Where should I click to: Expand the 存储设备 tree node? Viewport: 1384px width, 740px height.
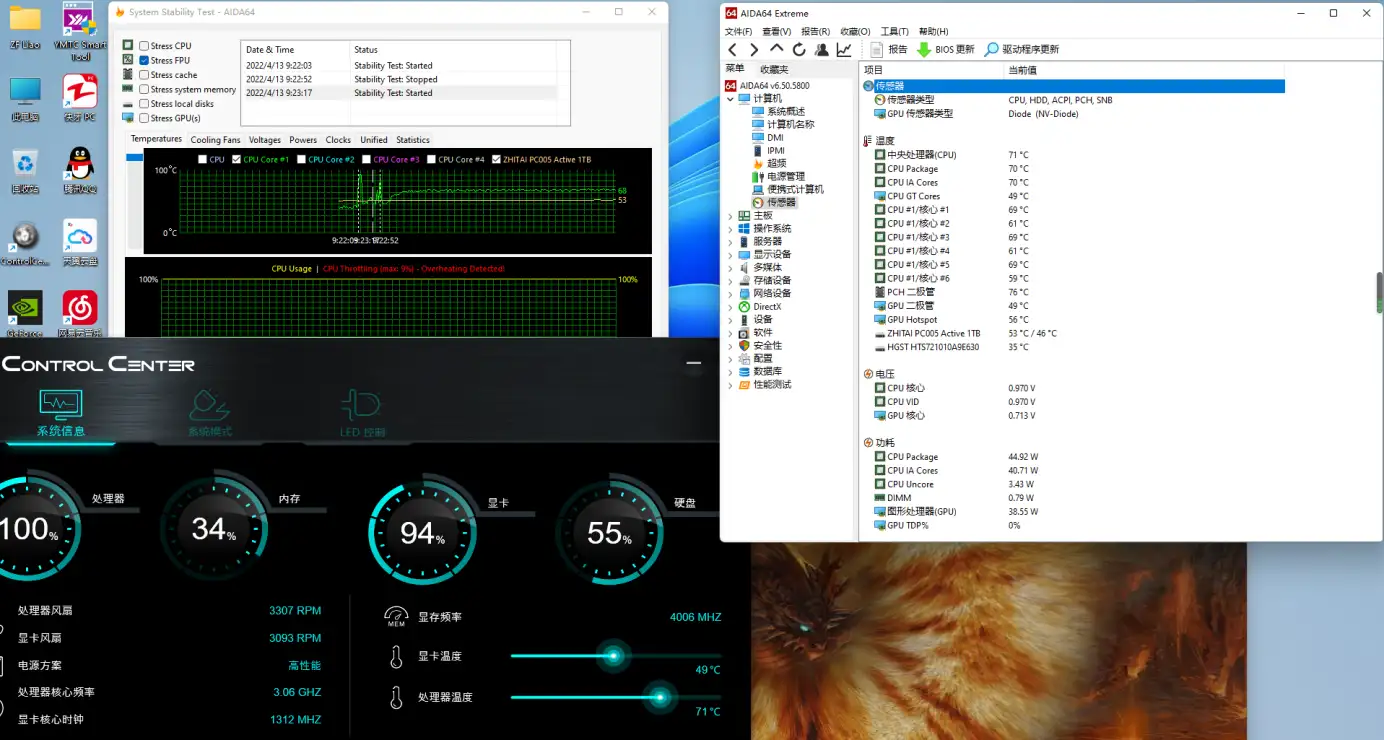pos(730,280)
